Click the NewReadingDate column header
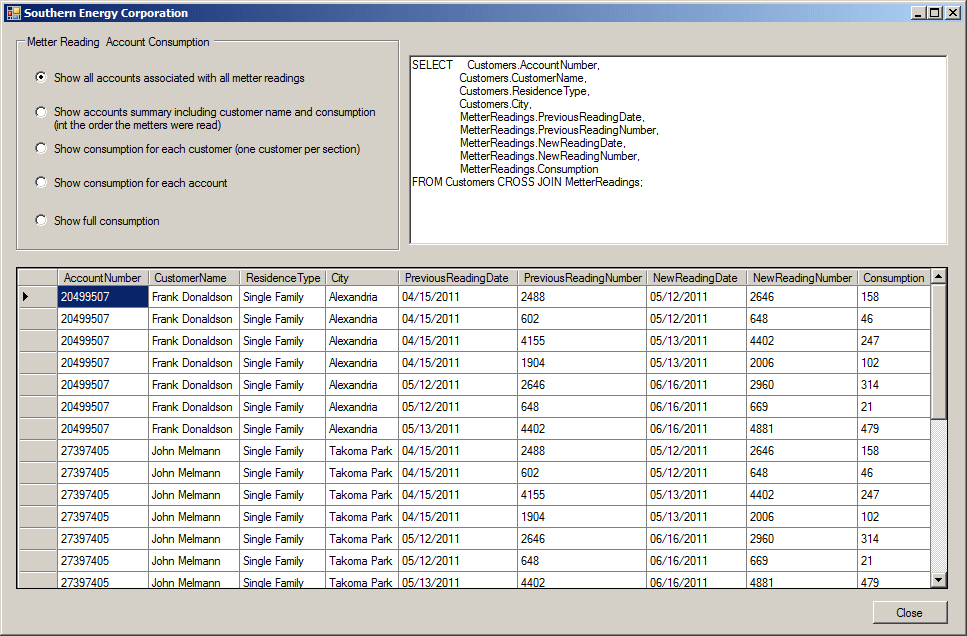967x636 pixels. (696, 278)
